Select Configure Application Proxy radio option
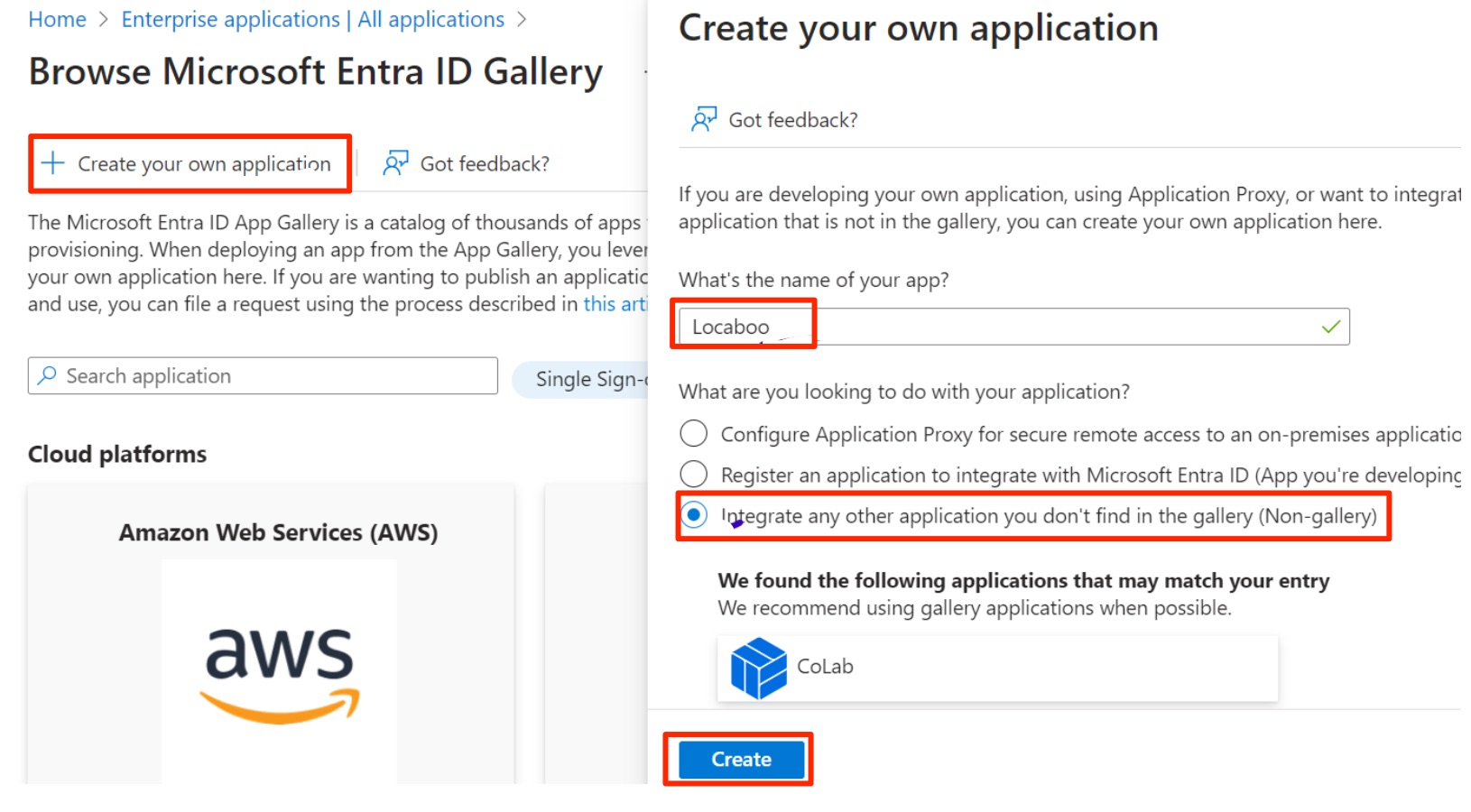The width and height of the screenshot is (1471, 812). [693, 433]
